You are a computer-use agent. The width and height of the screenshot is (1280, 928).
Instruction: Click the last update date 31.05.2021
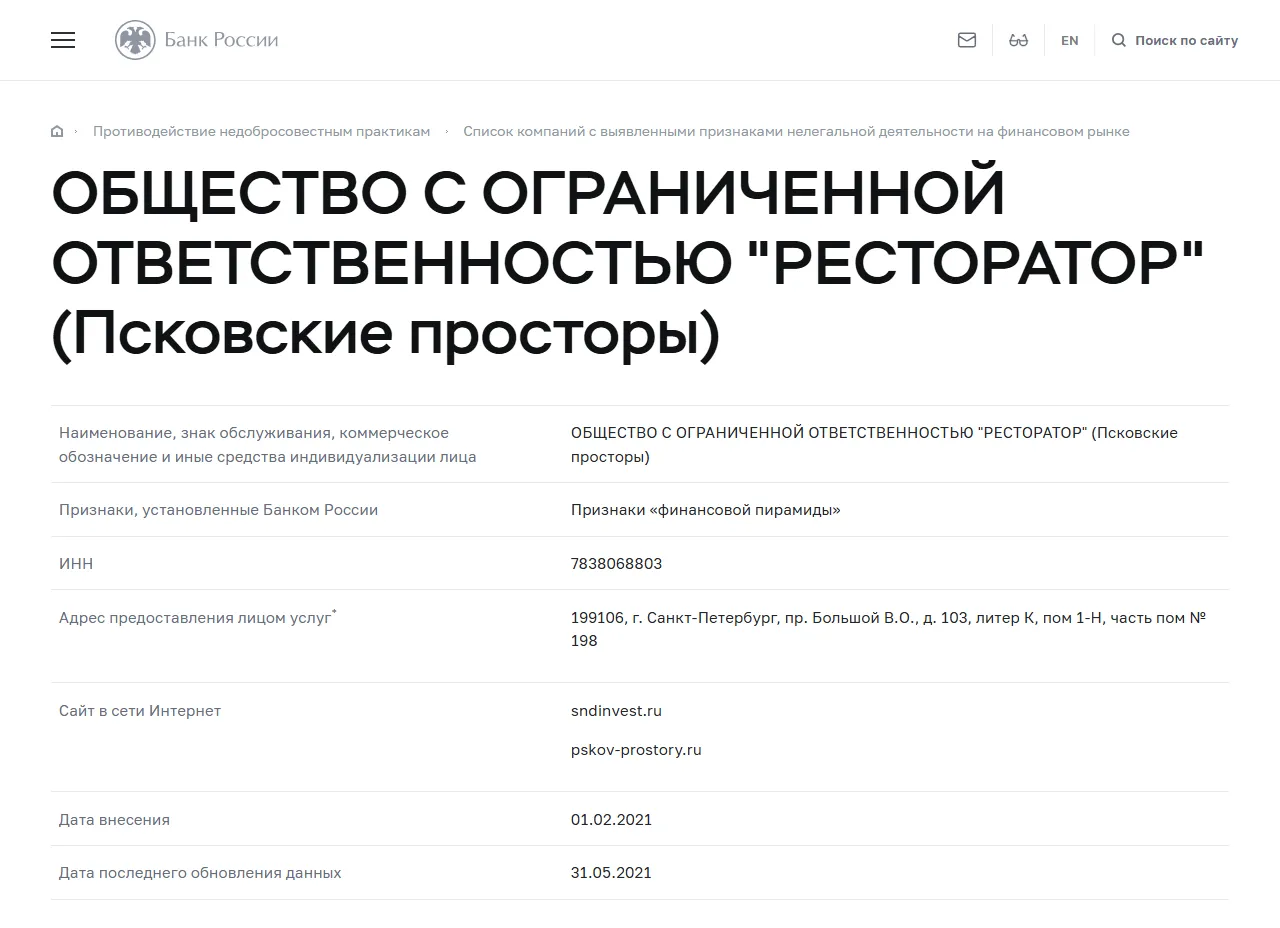[611, 873]
